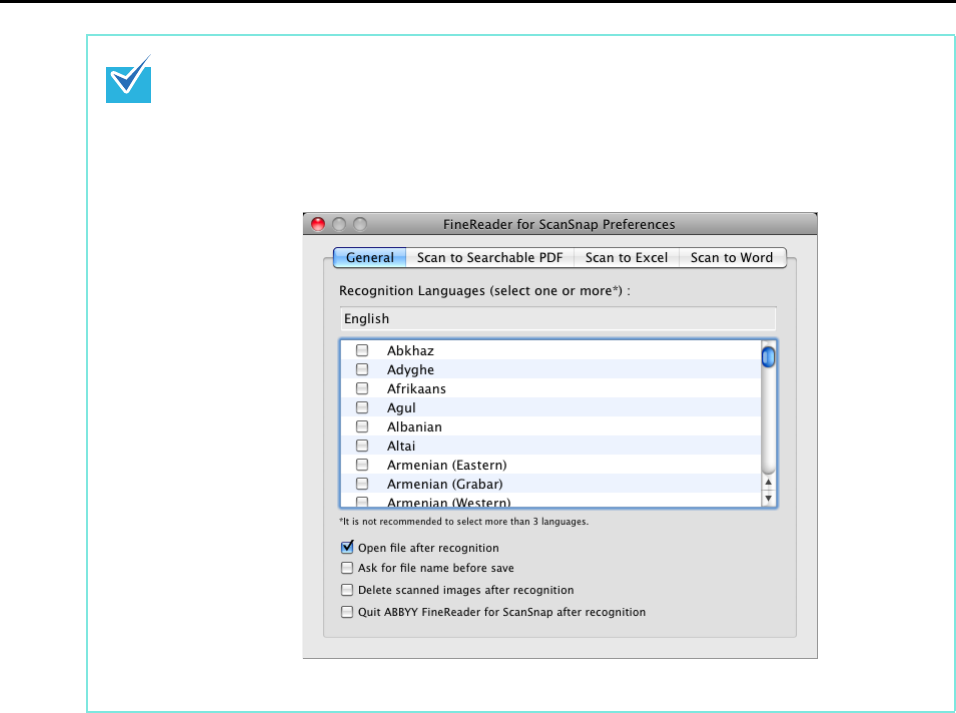This screenshot has width=956, height=713.
Task: Enable the Afrikaans language checkbox
Action: point(362,388)
